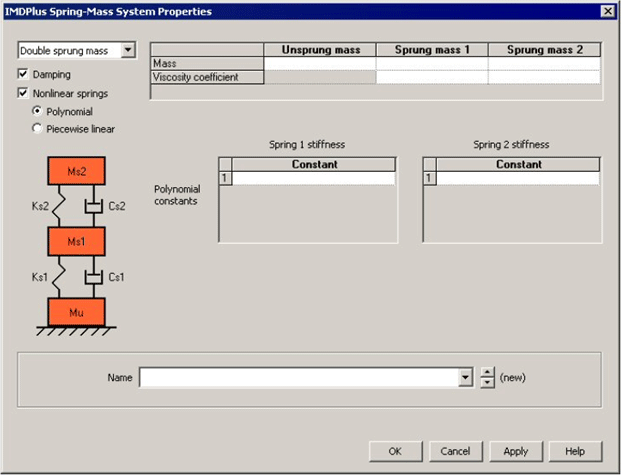The width and height of the screenshot is (621, 475).
Task: Click into the Name text field
Action: 299,378
